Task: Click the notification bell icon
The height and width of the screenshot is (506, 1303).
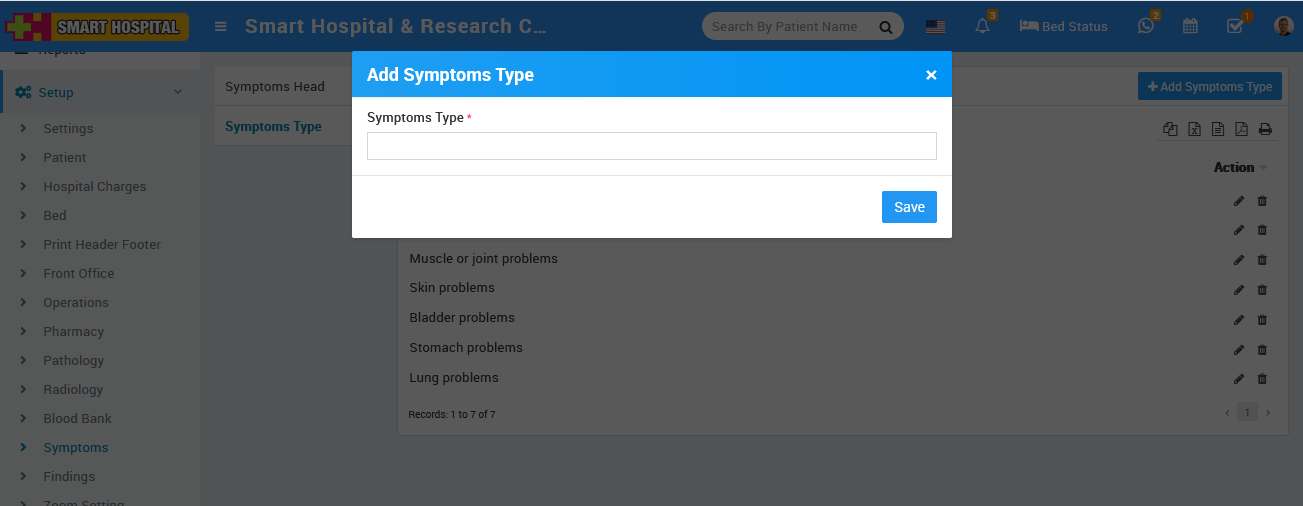Action: click(982, 27)
